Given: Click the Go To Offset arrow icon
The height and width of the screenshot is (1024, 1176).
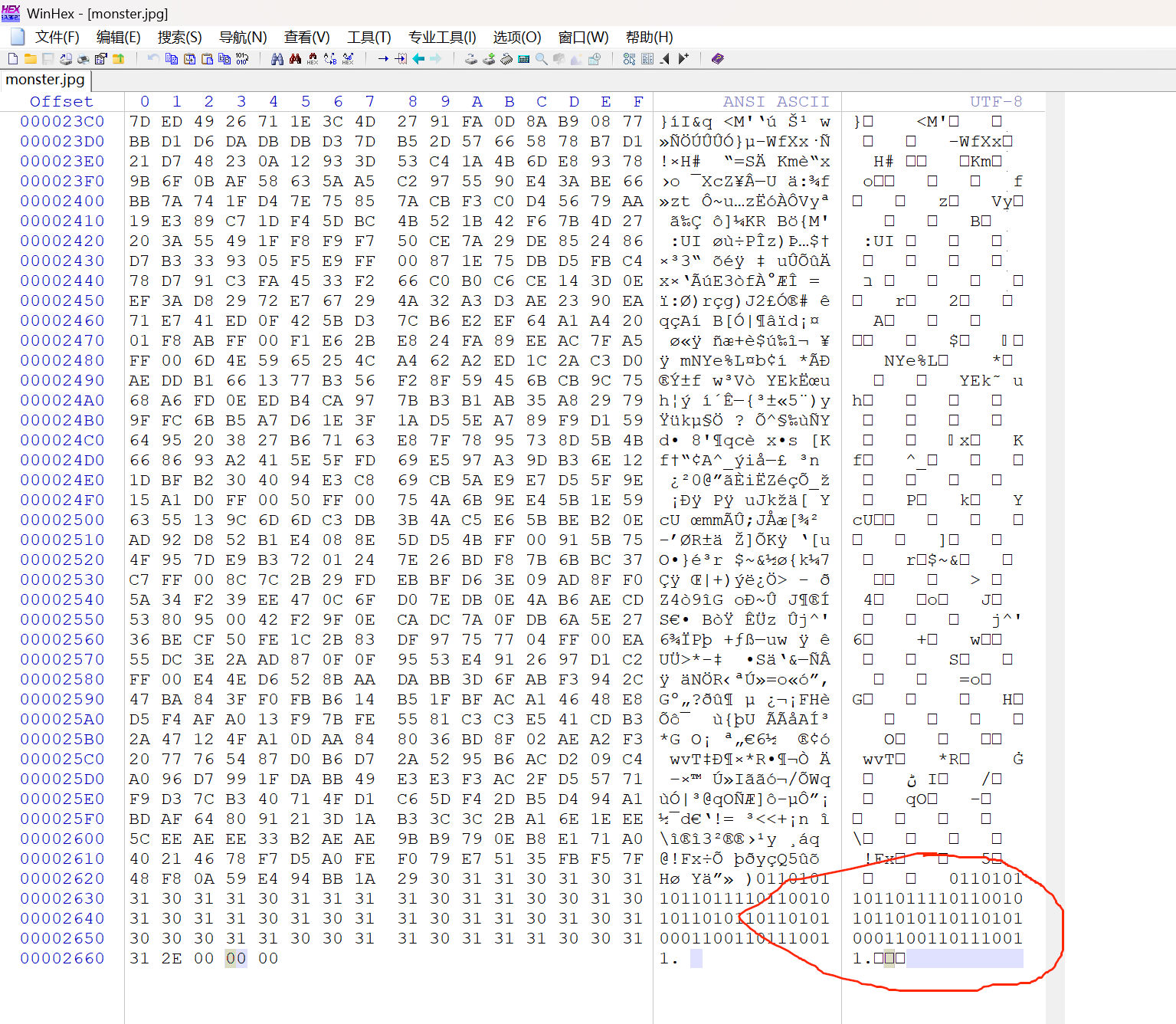Looking at the screenshot, I should (x=383, y=59).
